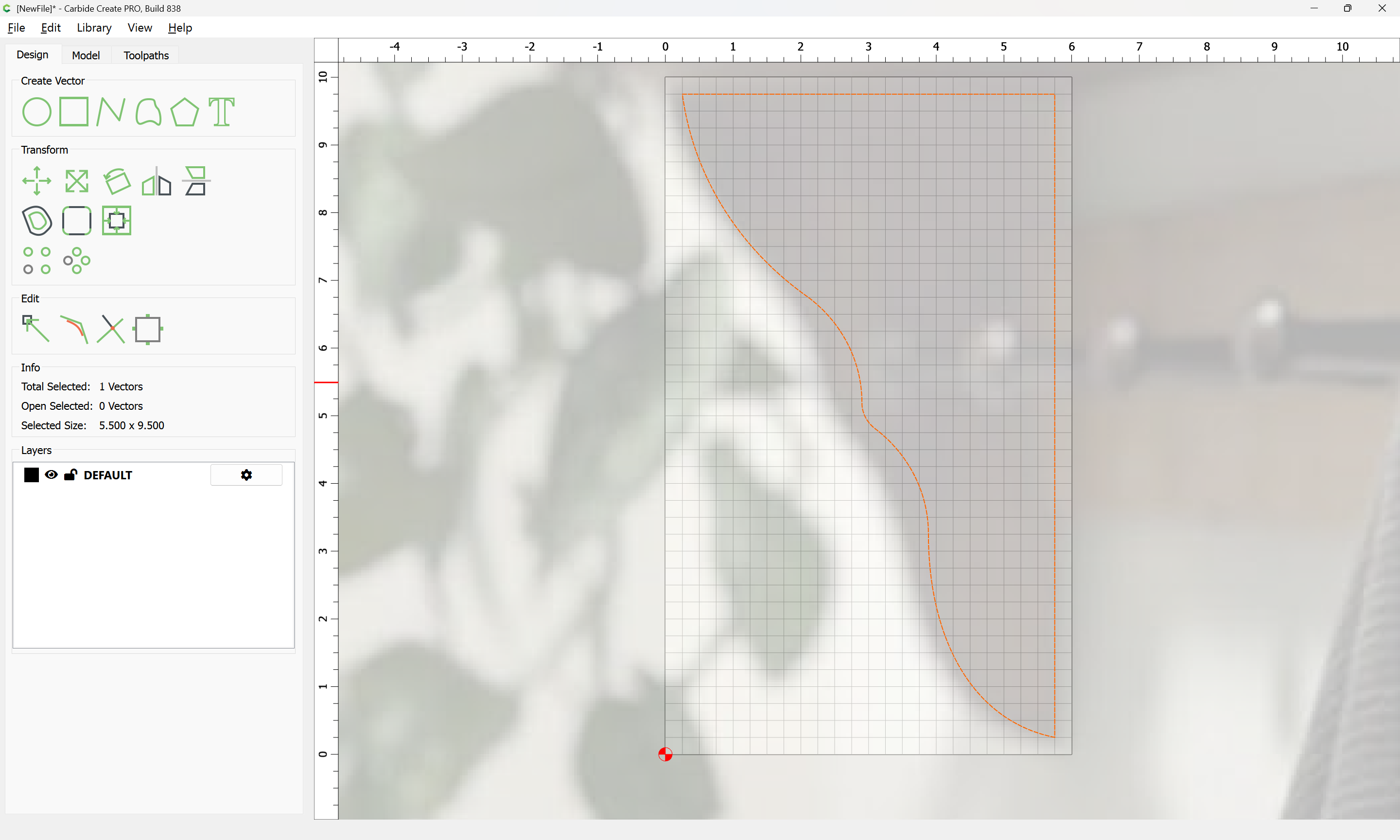Viewport: 1400px width, 840px height.
Task: Click the Mirror/Flip transform tool
Action: pos(156,181)
